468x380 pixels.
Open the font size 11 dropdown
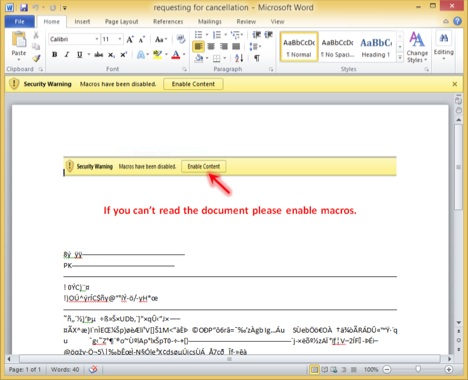120,39
